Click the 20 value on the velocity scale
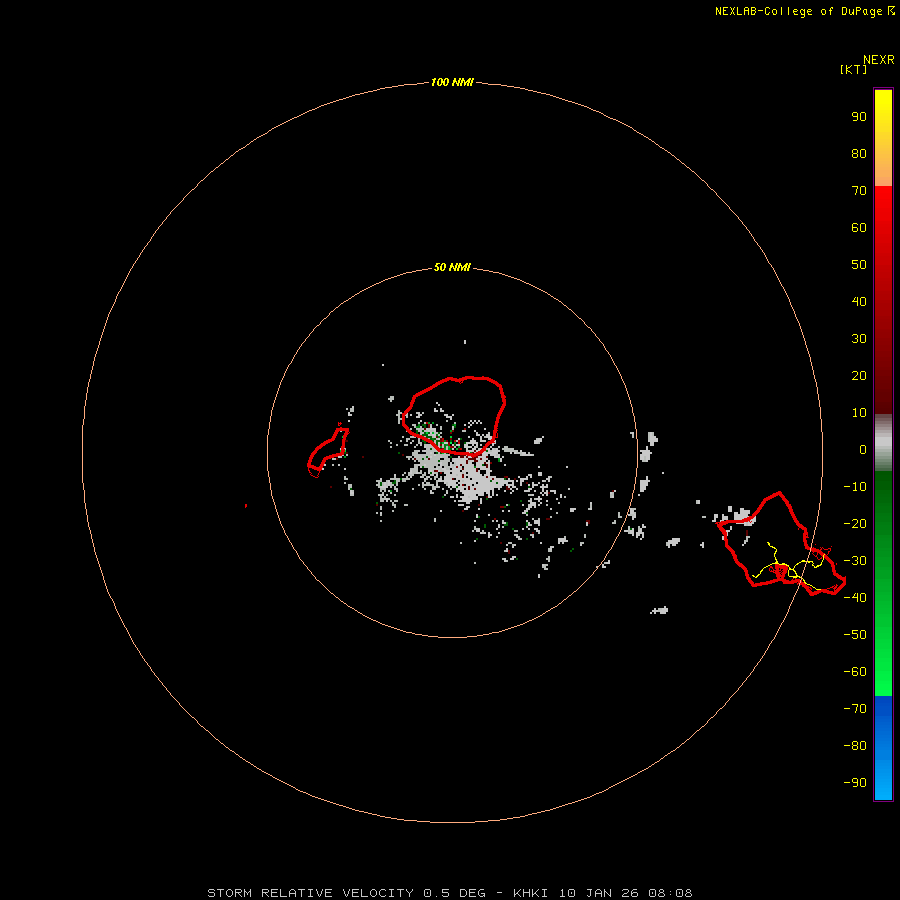 point(859,375)
